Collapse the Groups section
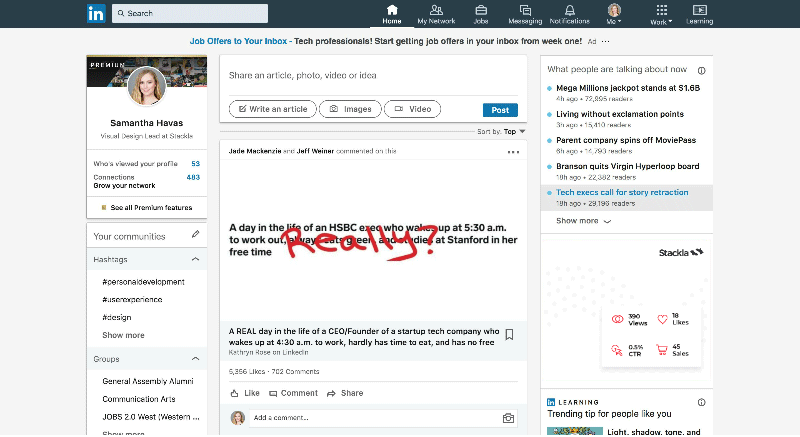The height and width of the screenshot is (437, 800). 195,359
